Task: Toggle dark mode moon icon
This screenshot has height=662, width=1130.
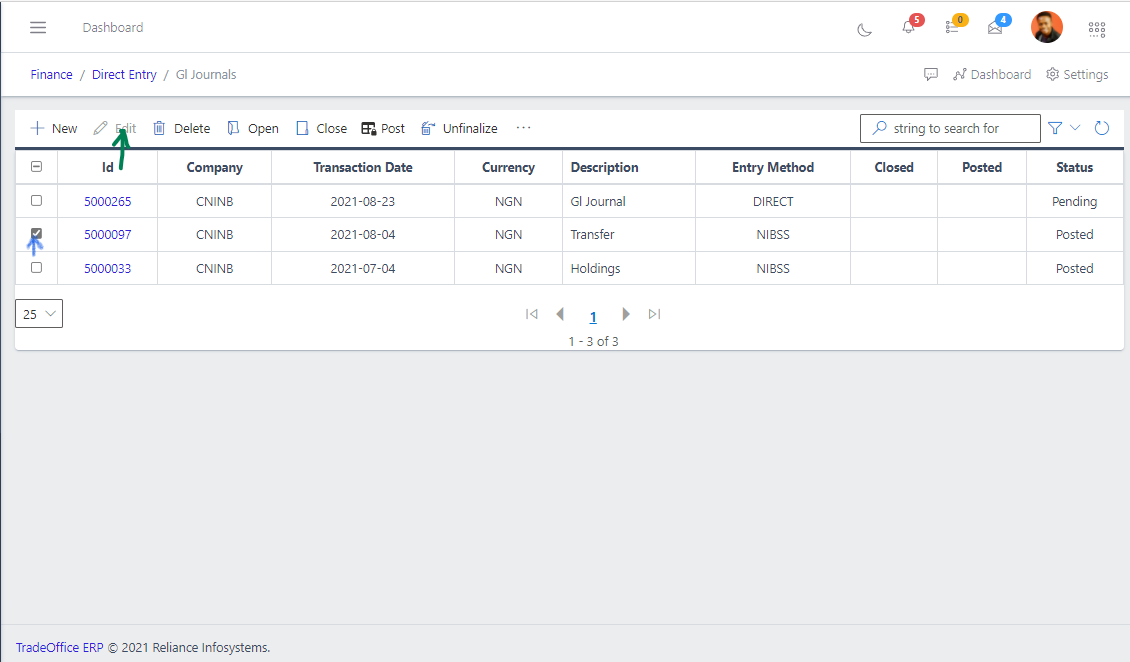Action: click(x=864, y=30)
